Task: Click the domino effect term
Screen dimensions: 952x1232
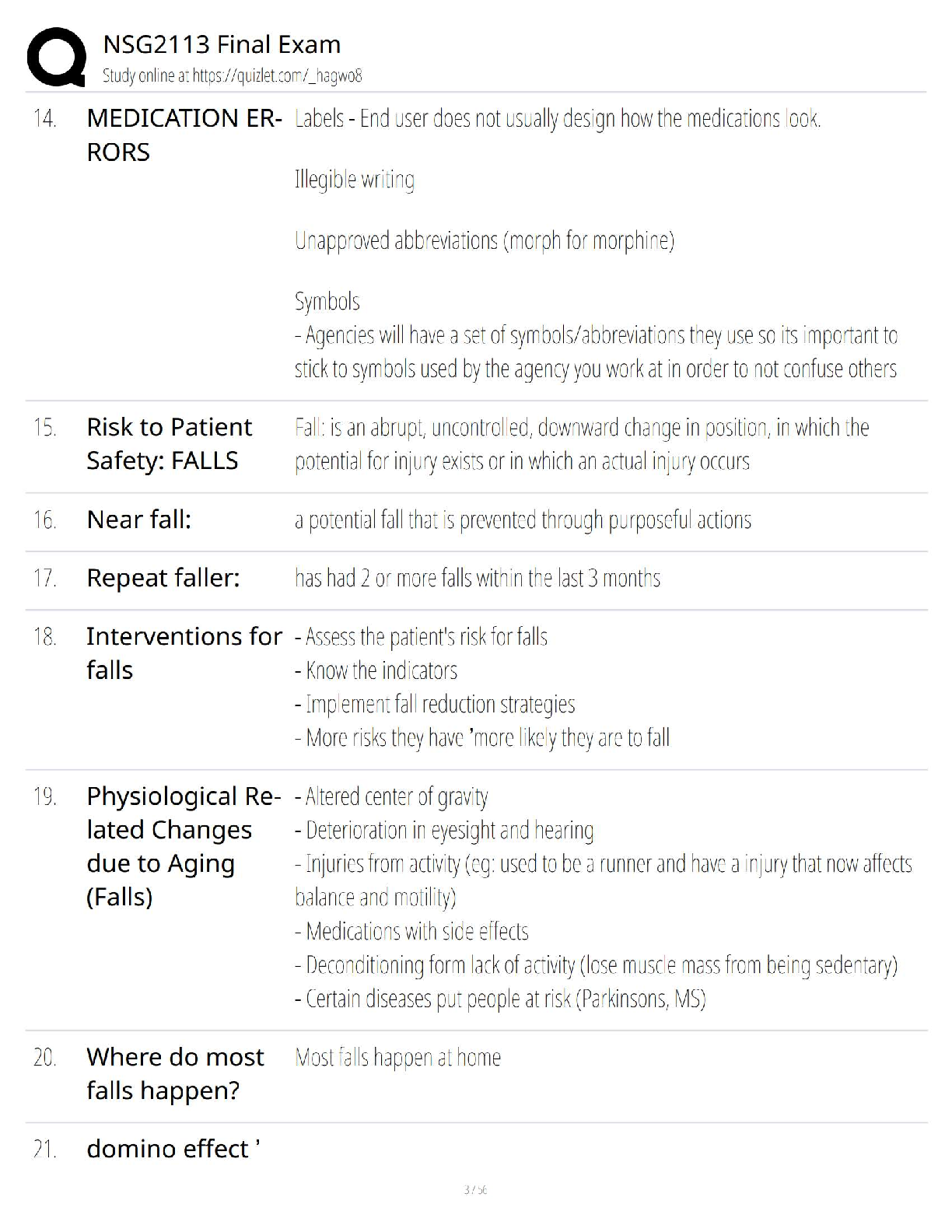Action: 173,1149
